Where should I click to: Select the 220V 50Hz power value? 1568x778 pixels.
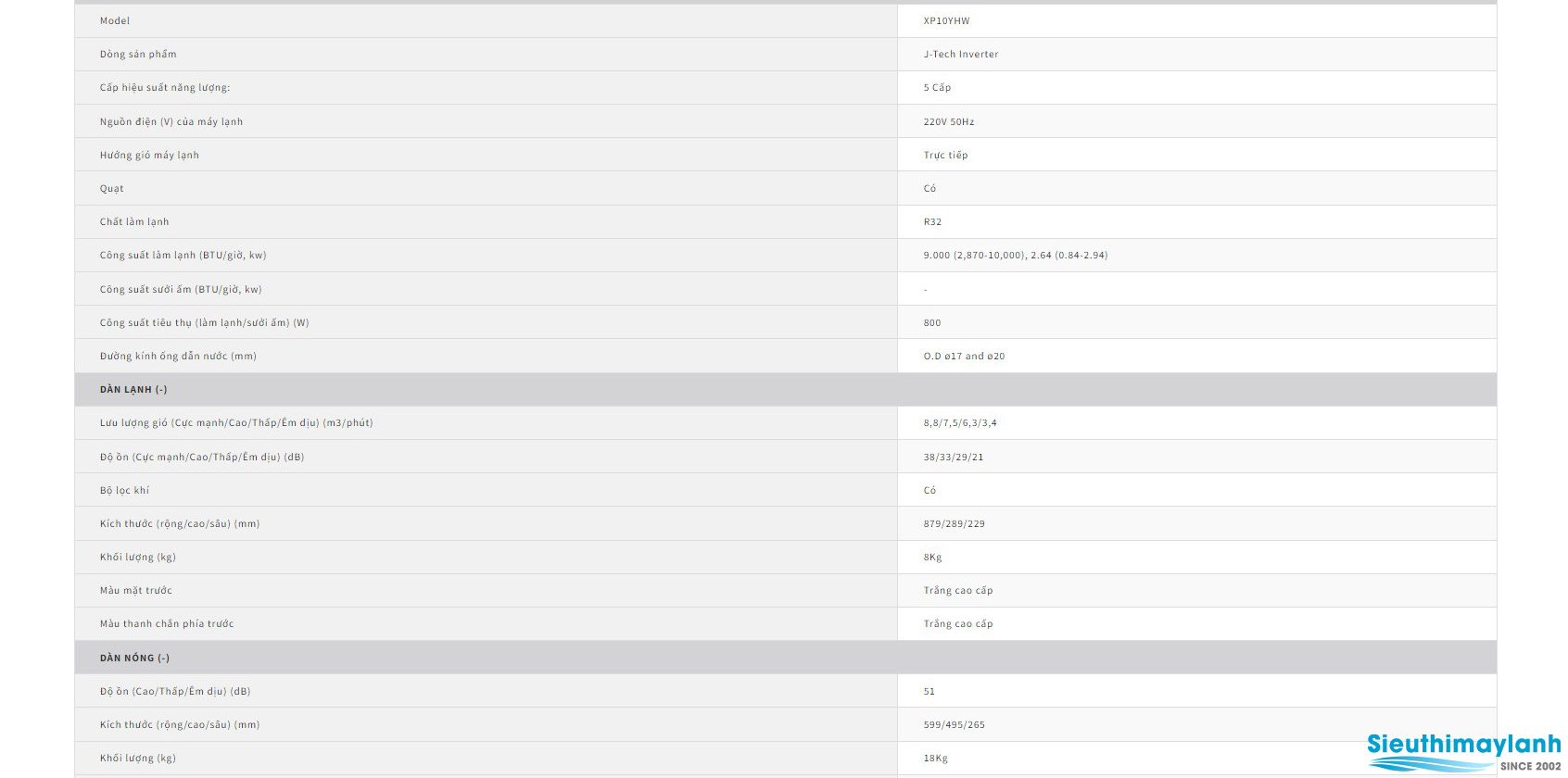tap(949, 121)
